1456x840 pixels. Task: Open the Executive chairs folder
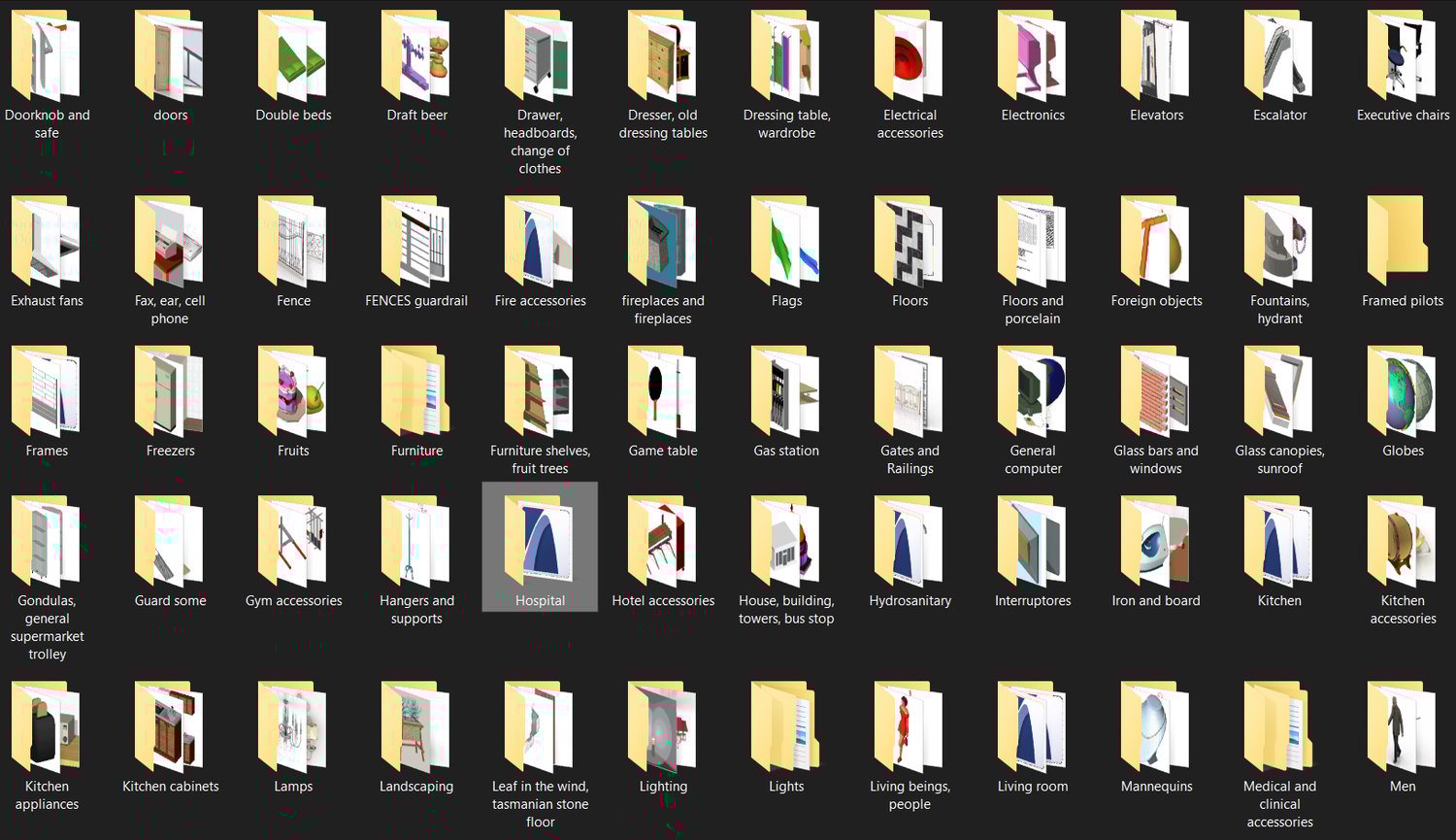point(1403,55)
